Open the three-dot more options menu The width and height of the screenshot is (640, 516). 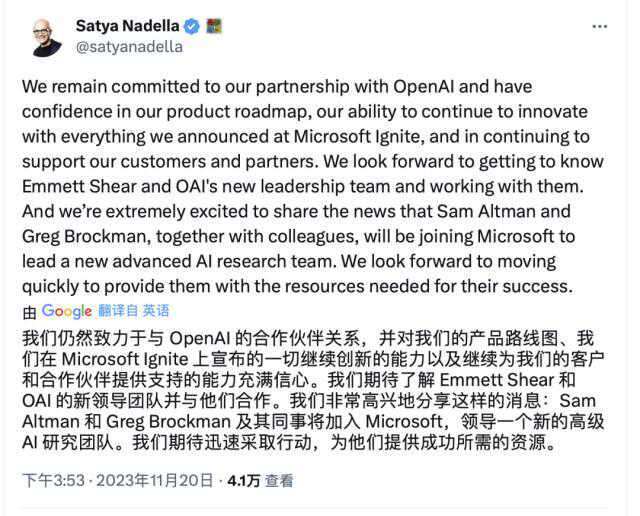point(598,27)
